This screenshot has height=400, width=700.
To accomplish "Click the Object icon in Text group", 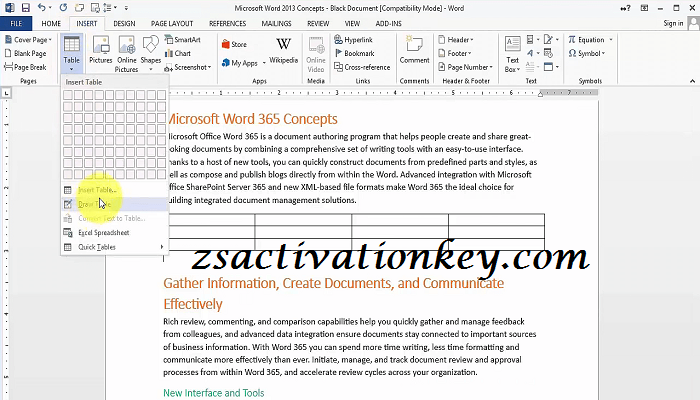I will (549, 67).
